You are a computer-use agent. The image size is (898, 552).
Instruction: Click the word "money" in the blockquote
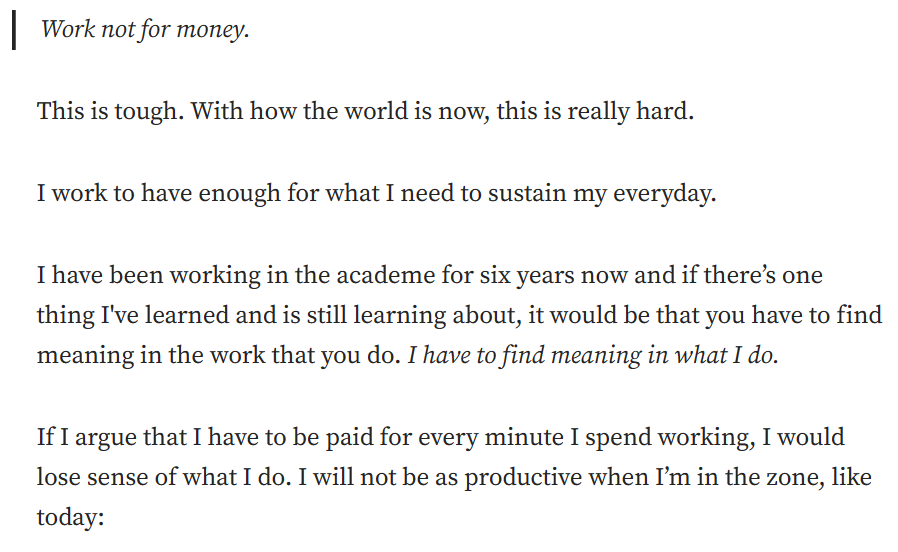pyautogui.click(x=210, y=30)
